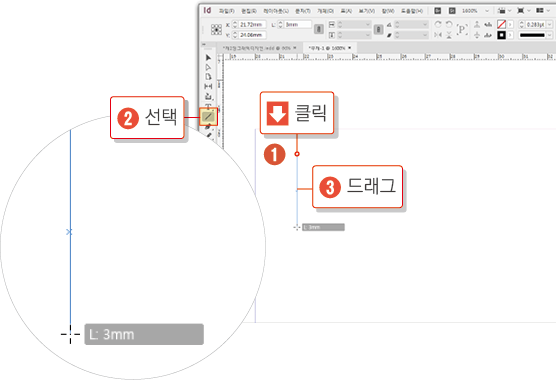Click the stroke color swatch (black)

click(x=501, y=35)
